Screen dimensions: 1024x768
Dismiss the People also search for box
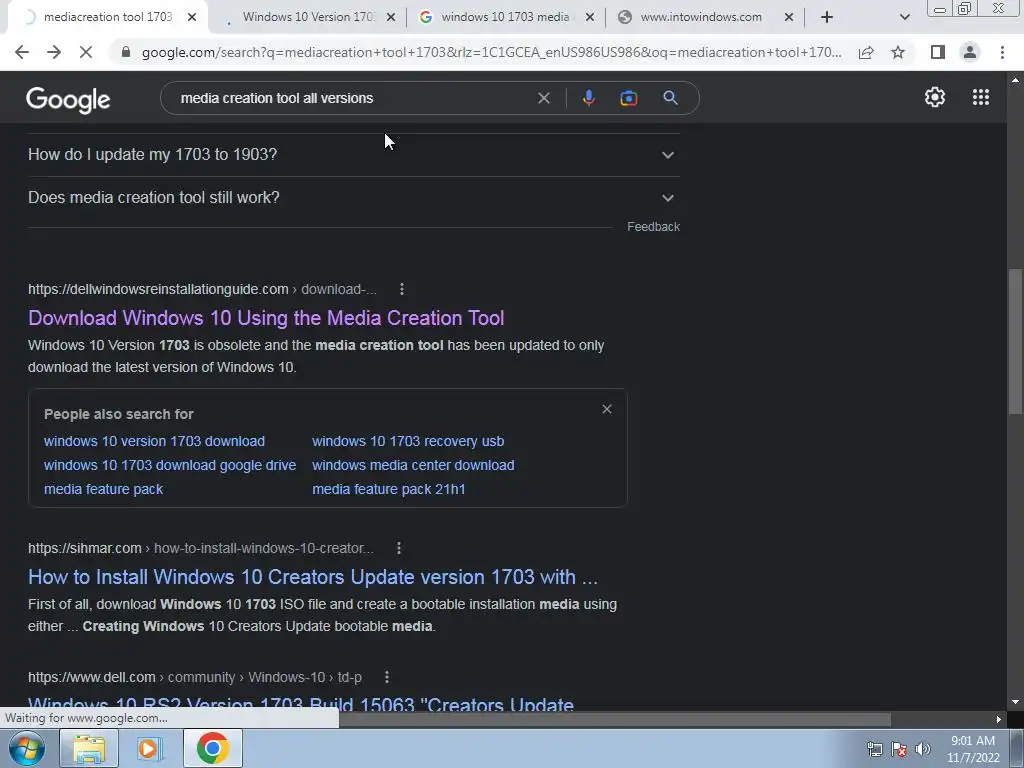(x=607, y=409)
